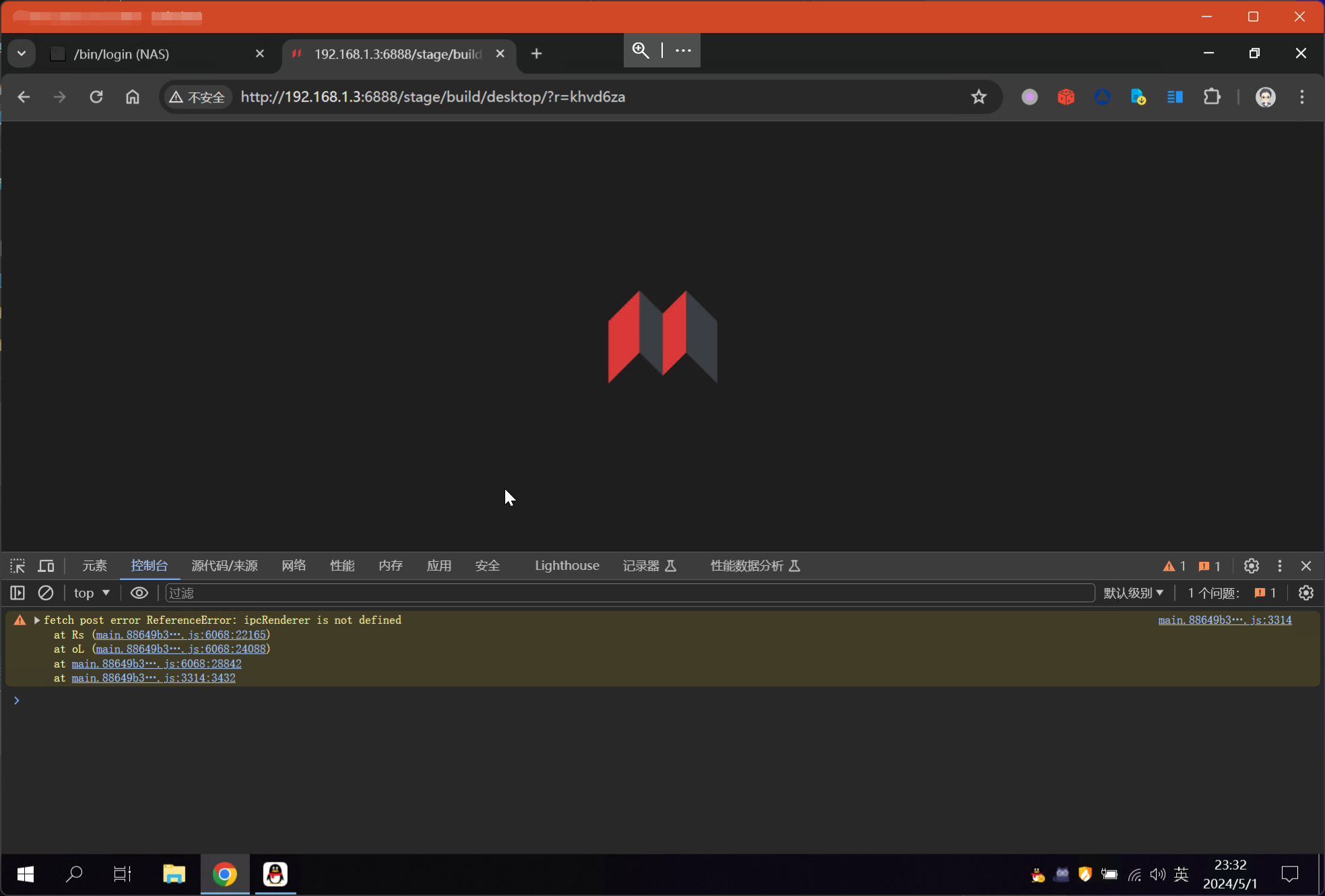
Task: Click the 过滤 filter input field
Action: [x=630, y=593]
